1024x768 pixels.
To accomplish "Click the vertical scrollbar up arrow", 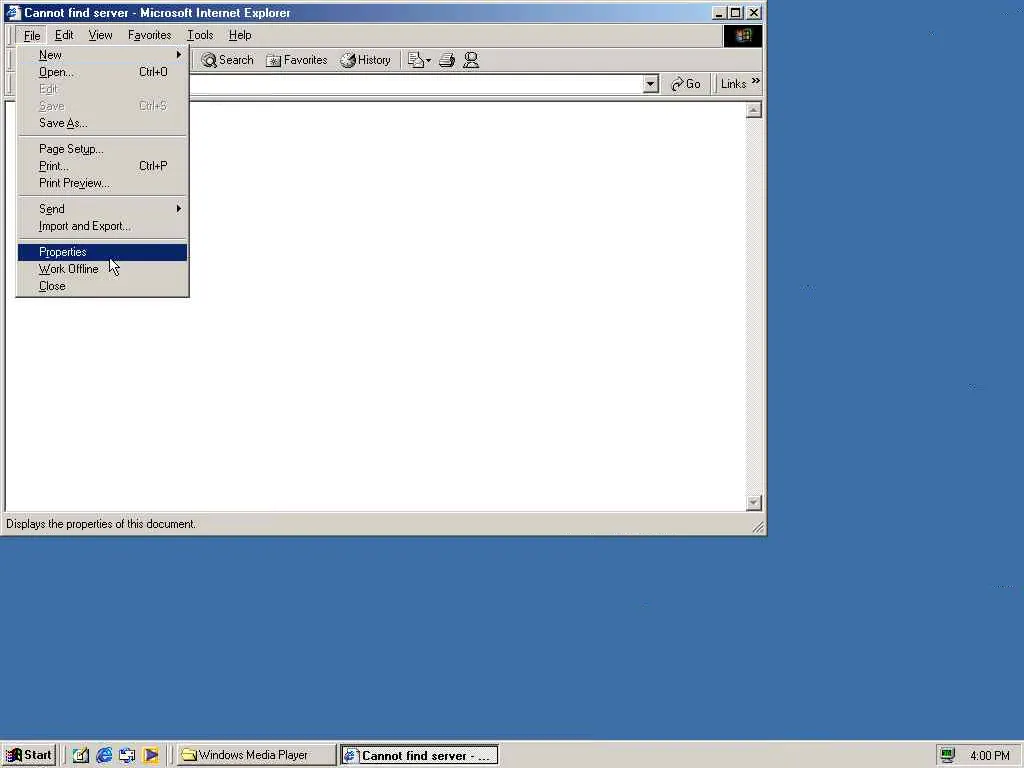I will coord(753,110).
